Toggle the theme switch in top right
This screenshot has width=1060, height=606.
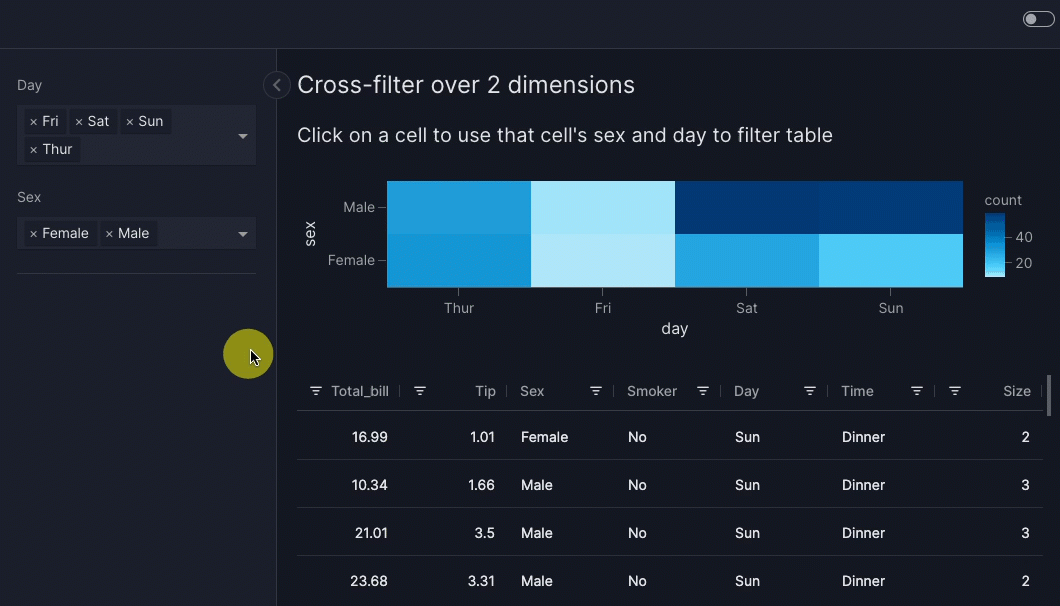(1037, 19)
